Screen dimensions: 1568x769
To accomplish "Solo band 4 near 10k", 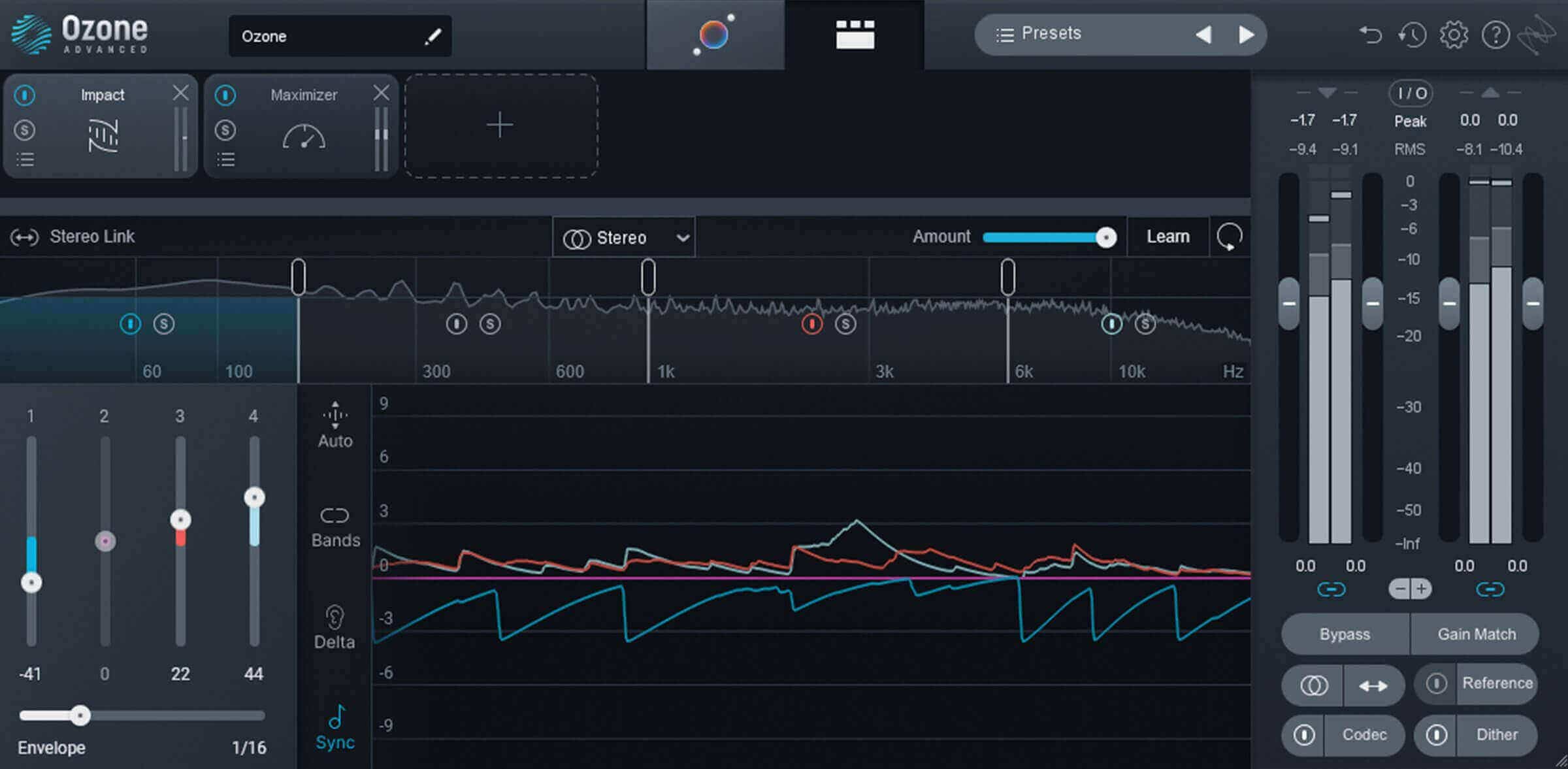I will (x=1145, y=323).
